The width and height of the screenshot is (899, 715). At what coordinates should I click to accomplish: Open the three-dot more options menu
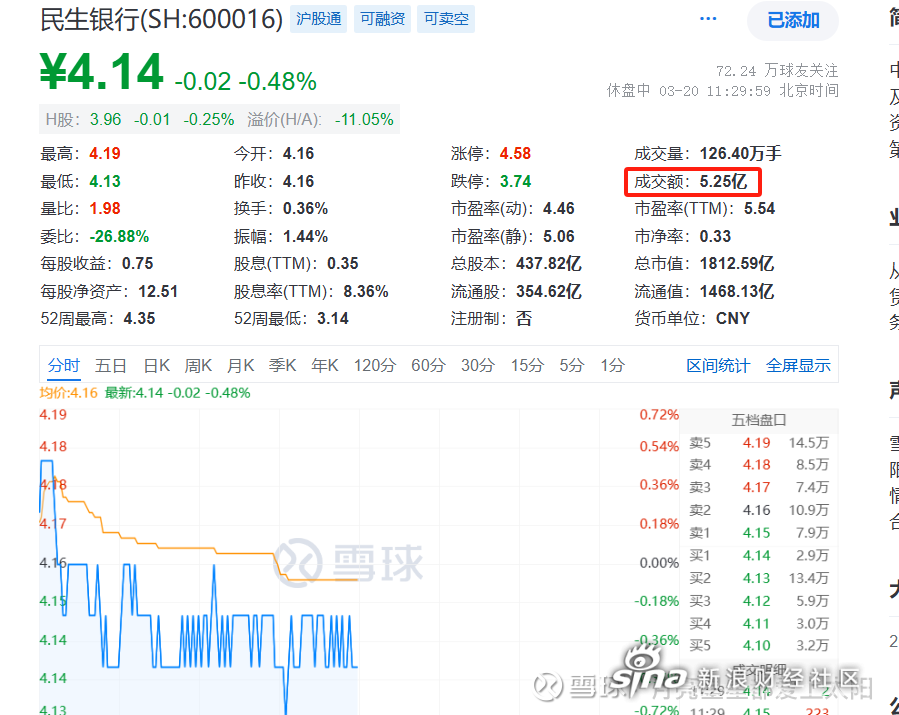pyautogui.click(x=708, y=19)
